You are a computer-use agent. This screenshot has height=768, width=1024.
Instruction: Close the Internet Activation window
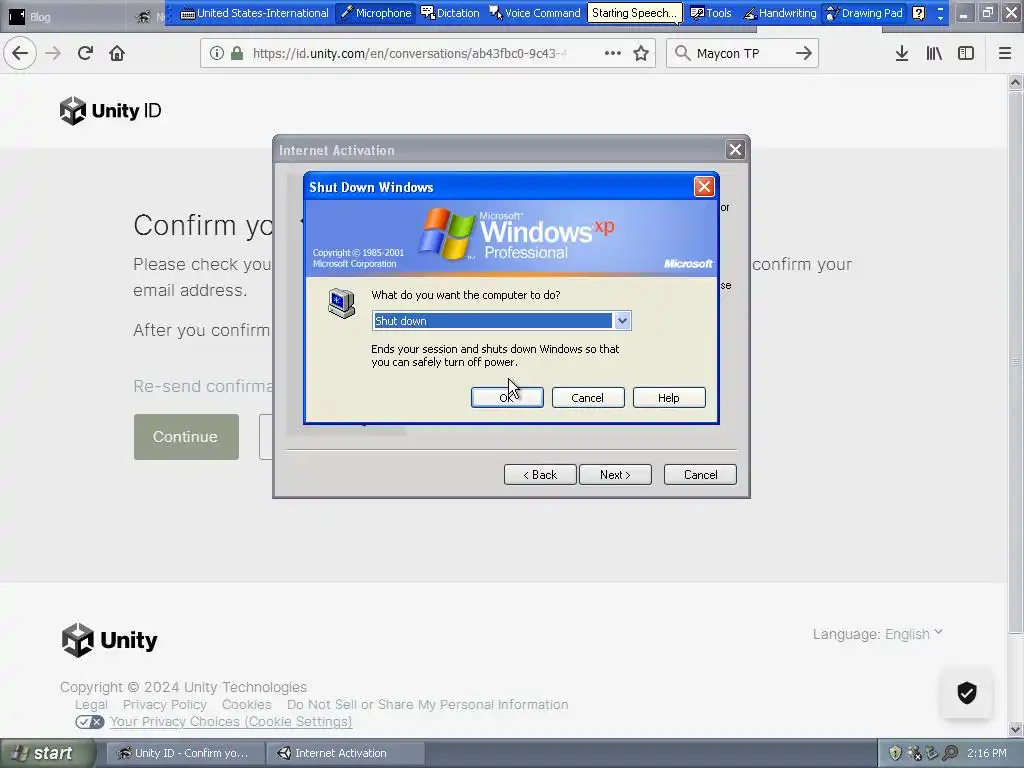click(x=735, y=150)
